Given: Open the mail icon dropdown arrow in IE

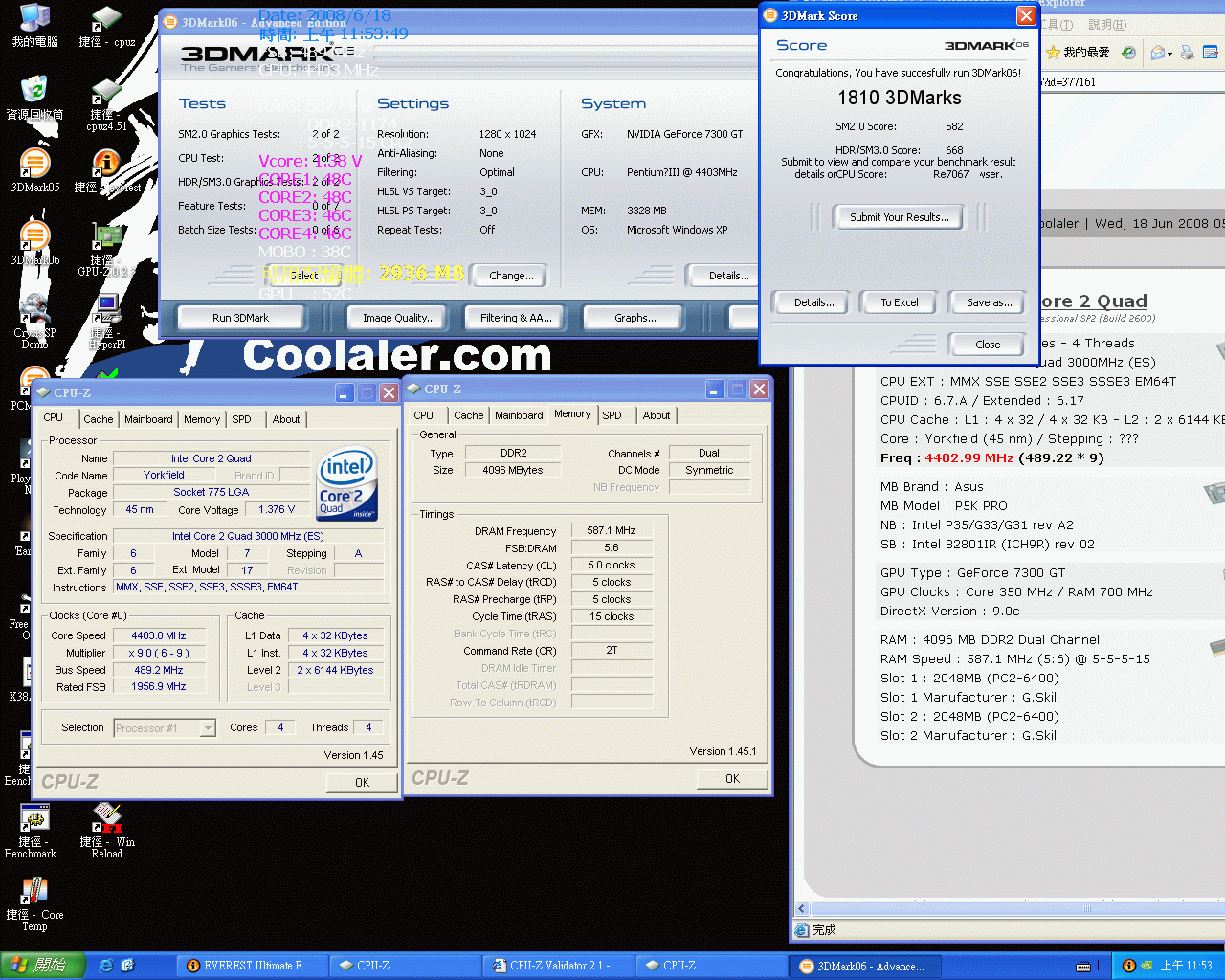Looking at the screenshot, I should [x=1169, y=54].
